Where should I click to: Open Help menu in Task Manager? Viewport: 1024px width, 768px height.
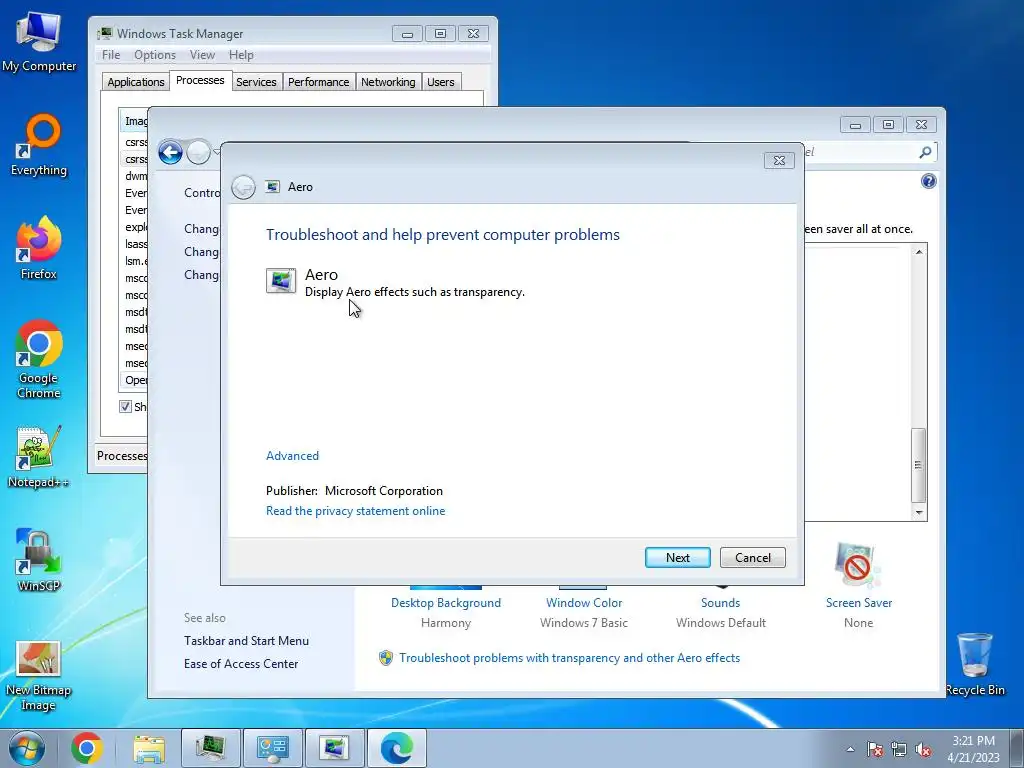pos(241,55)
